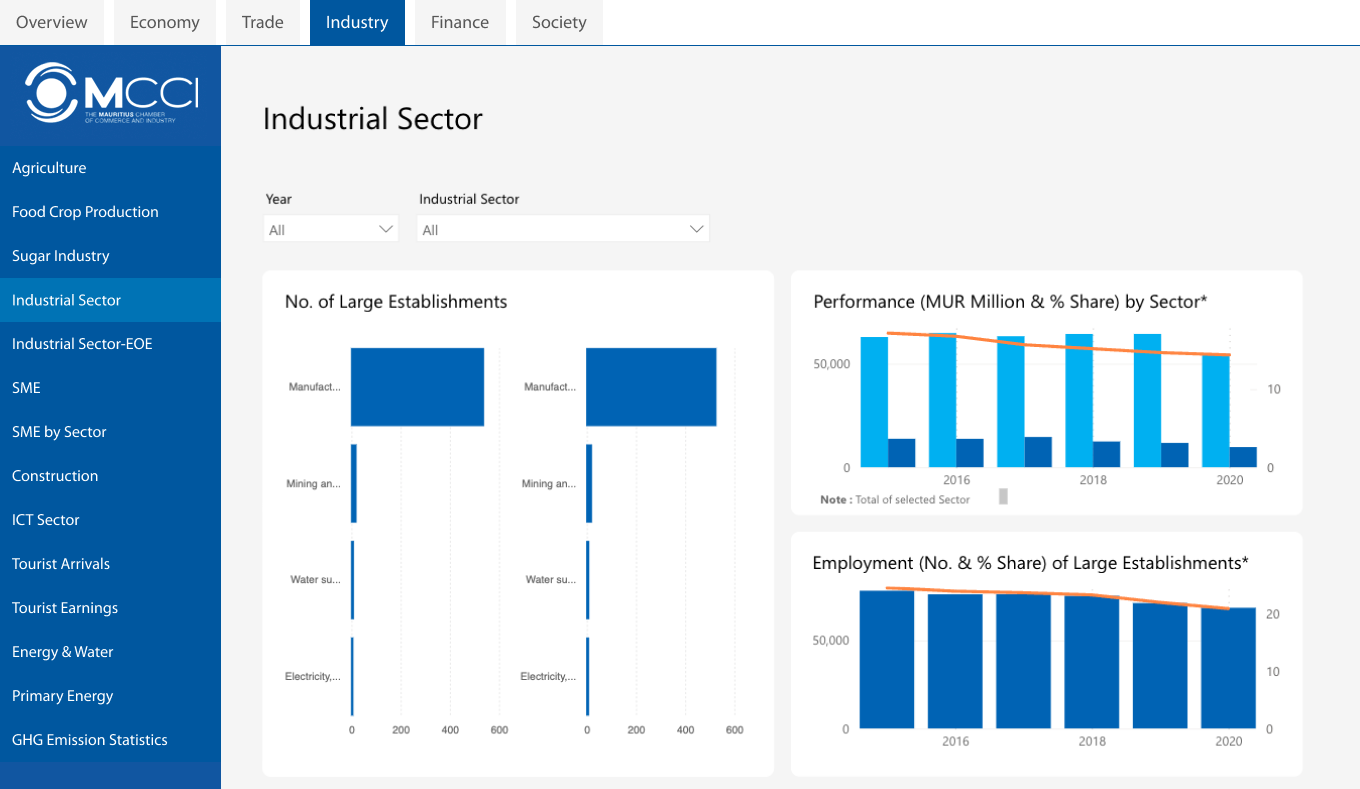
Task: Go to the Society tab
Action: coord(559,22)
